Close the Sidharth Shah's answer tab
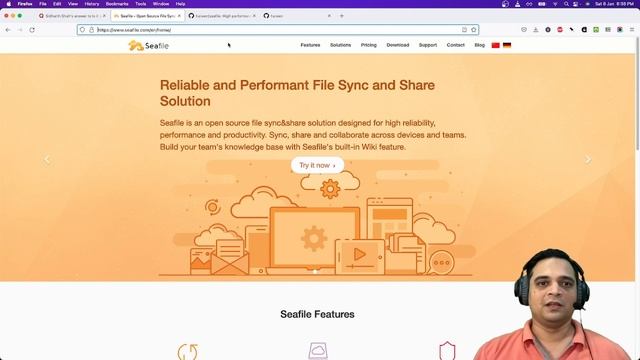The width and height of the screenshot is (640, 360). coord(104,16)
